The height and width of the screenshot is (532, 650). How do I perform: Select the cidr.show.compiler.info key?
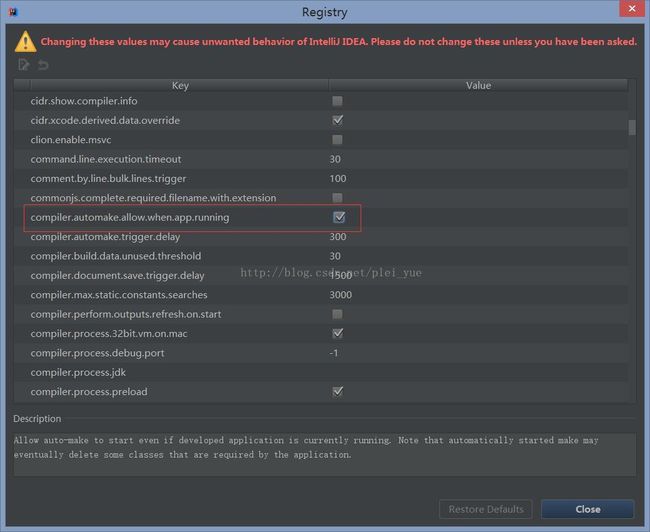click(84, 101)
